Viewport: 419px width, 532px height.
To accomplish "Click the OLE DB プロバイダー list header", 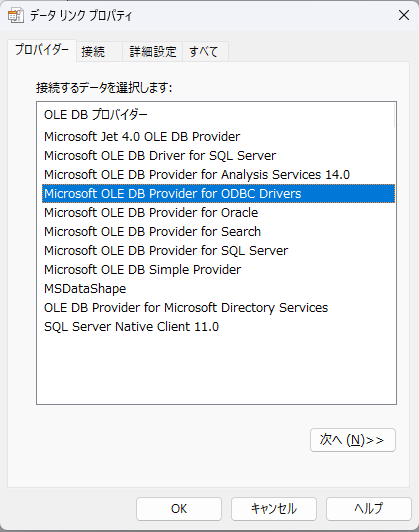I will tap(216, 115).
